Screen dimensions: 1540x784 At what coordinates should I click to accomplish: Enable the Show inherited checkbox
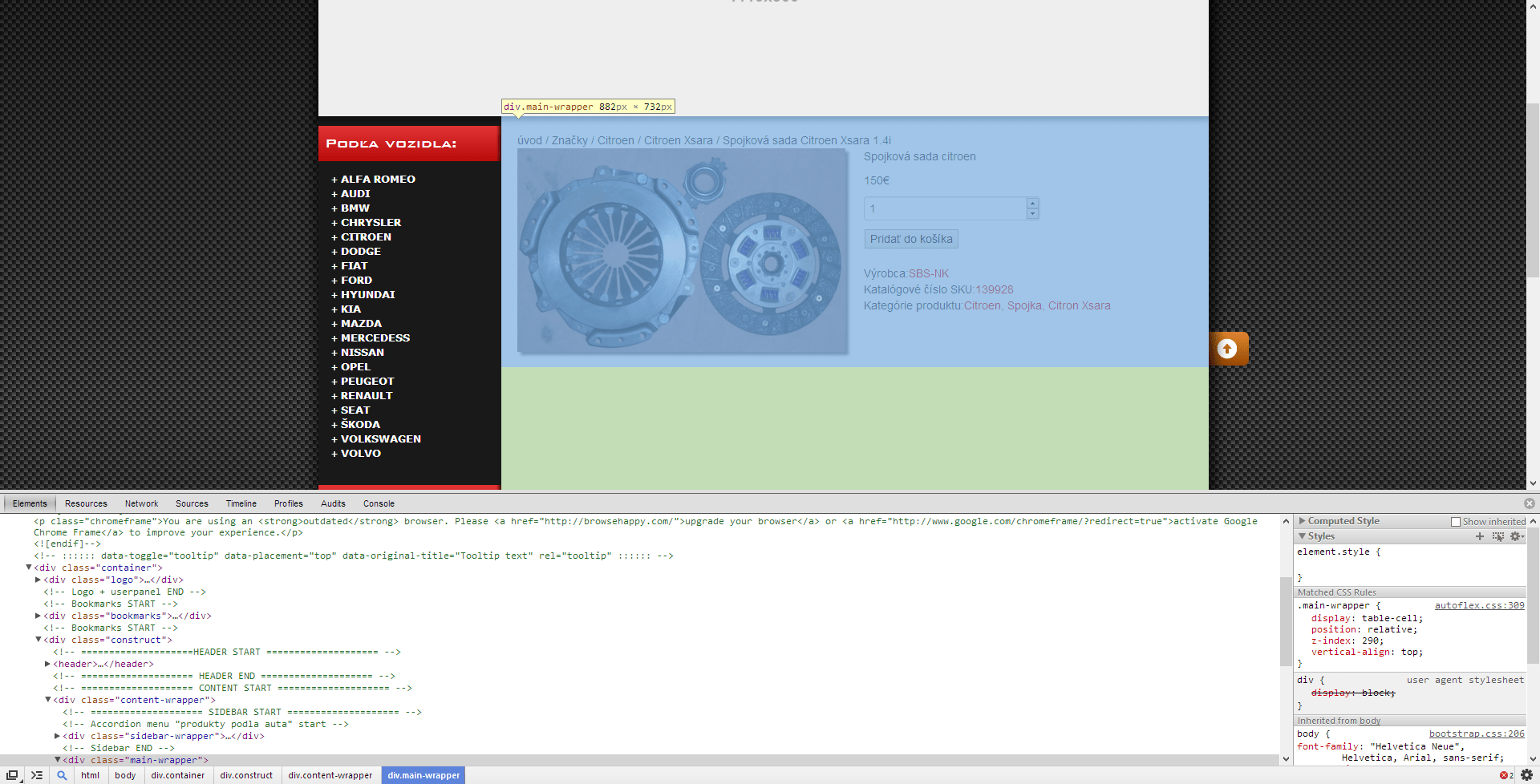pos(1456,521)
